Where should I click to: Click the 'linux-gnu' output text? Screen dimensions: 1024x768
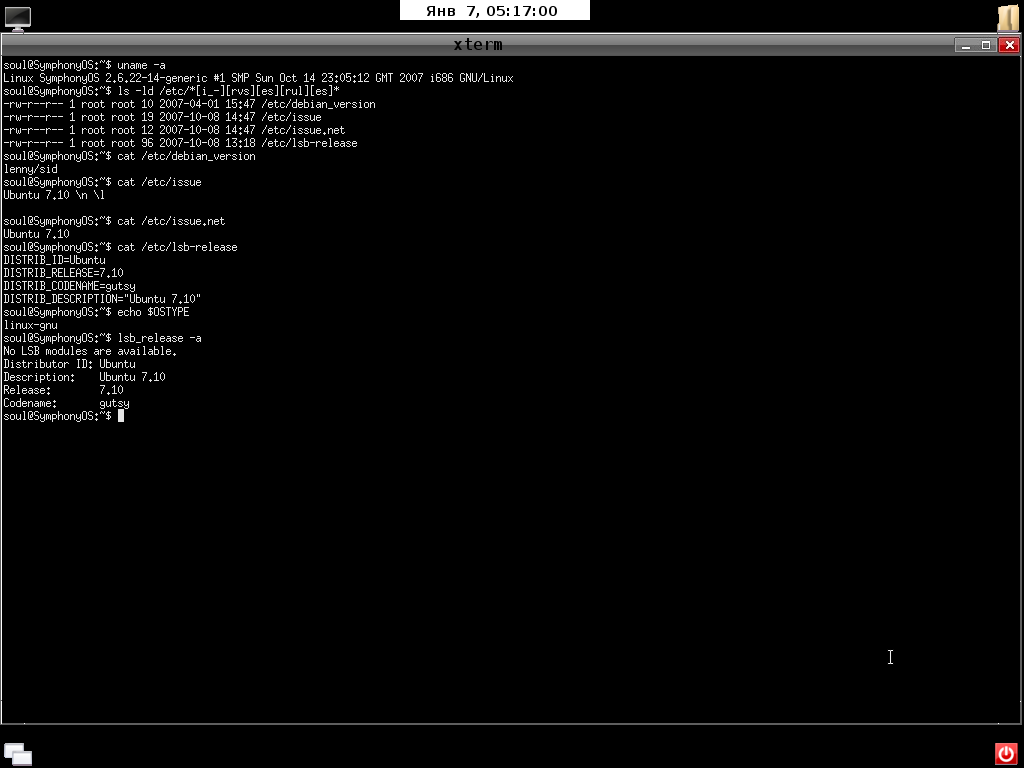pyautogui.click(x=31, y=325)
